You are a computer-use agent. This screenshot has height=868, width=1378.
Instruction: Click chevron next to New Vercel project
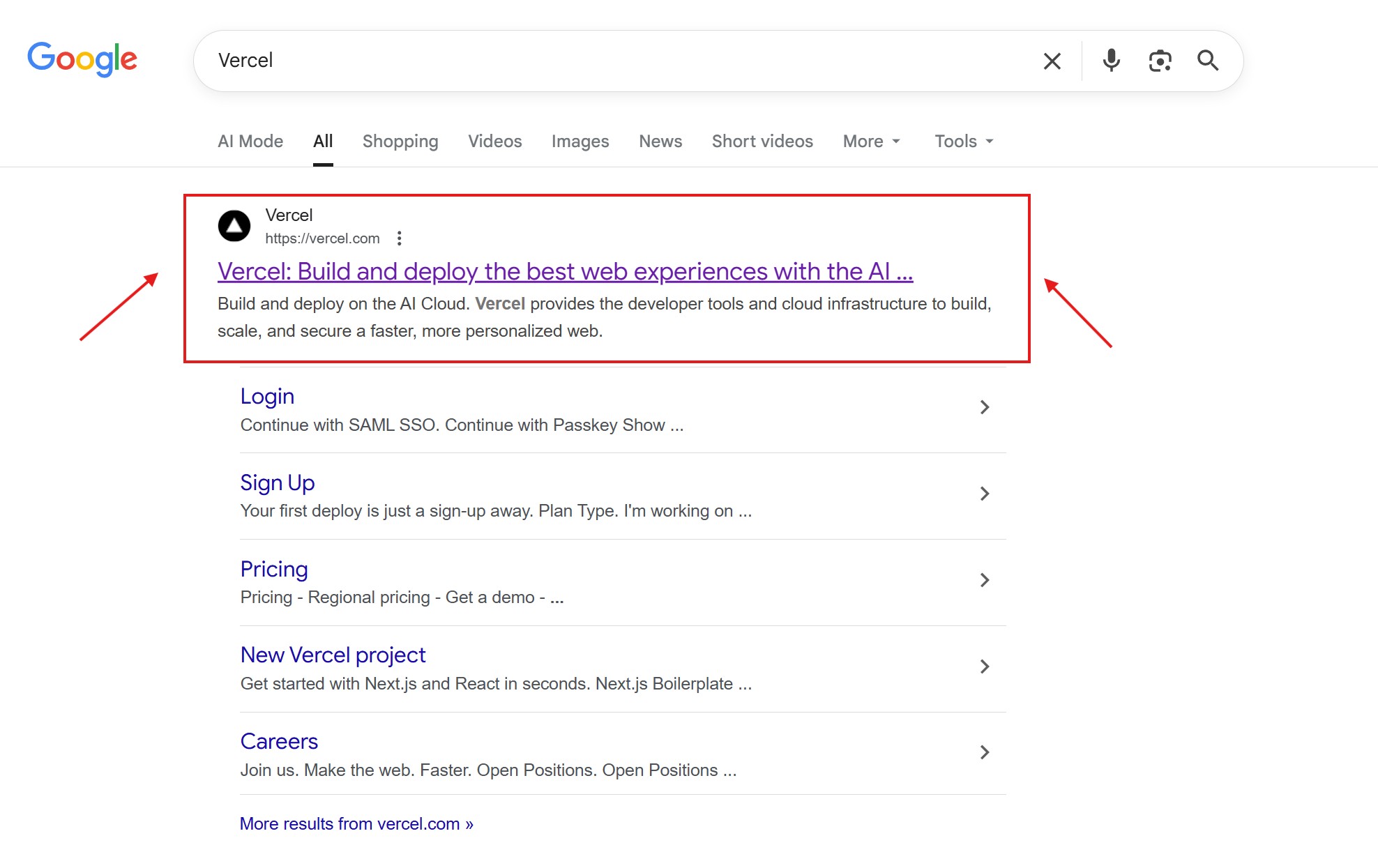click(x=984, y=667)
